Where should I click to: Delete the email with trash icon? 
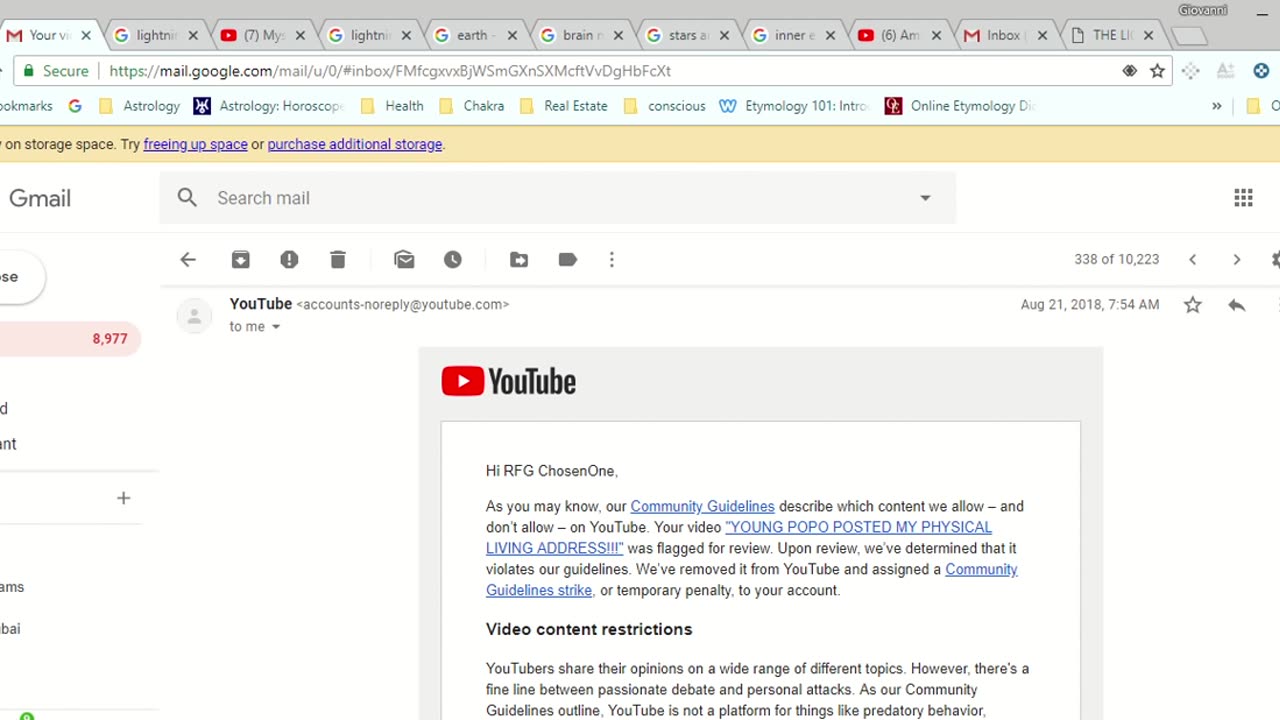[x=338, y=260]
